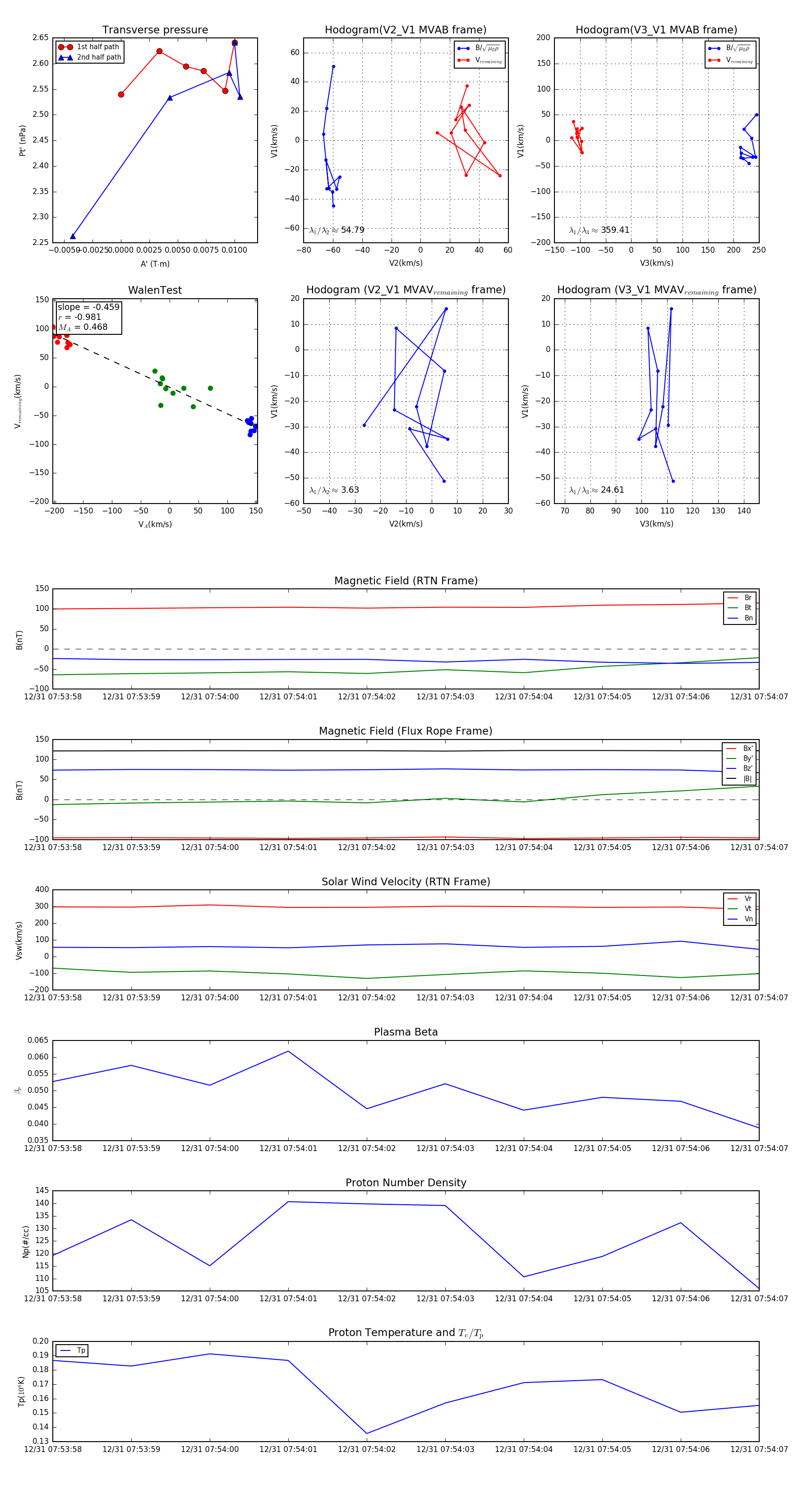Click the 'A' (T·m)' x-axis label
This screenshot has width=812, height=1489.
pyautogui.click(x=155, y=264)
